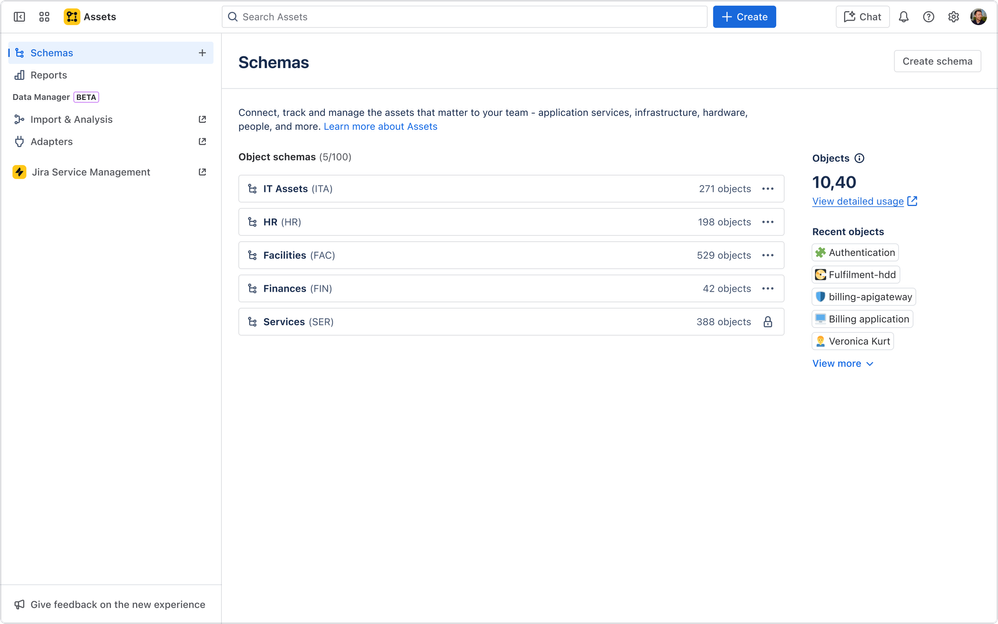
Task: Open the Billing application recent object
Action: click(862, 319)
